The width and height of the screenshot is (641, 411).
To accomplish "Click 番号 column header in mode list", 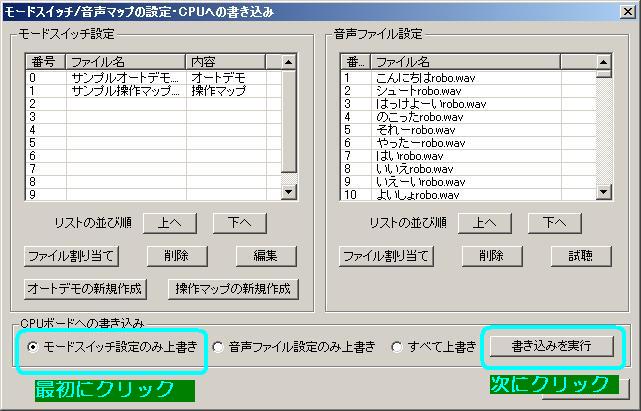I will tap(45, 62).
